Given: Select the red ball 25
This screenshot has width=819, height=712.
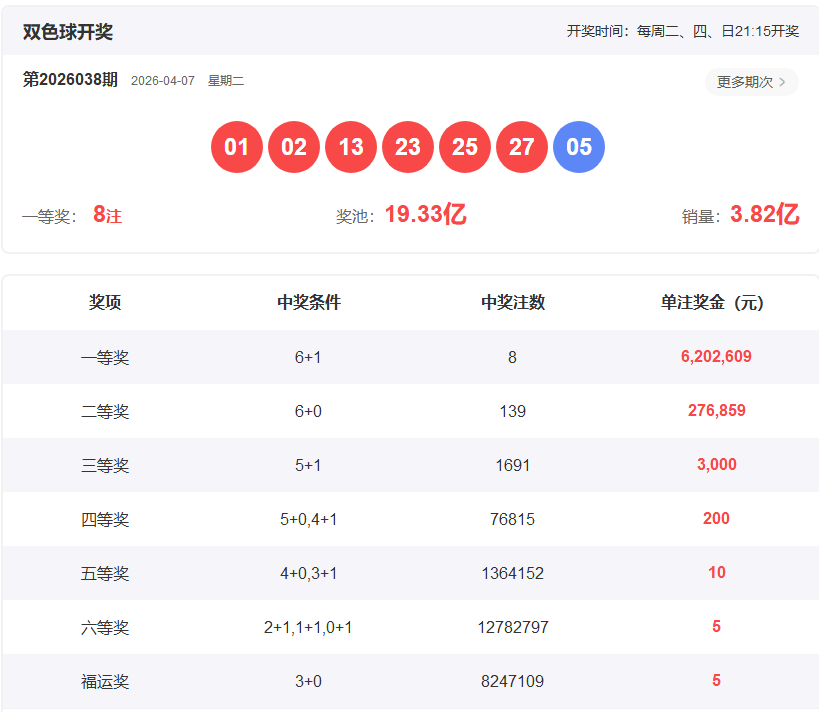Looking at the screenshot, I should click(465, 147).
